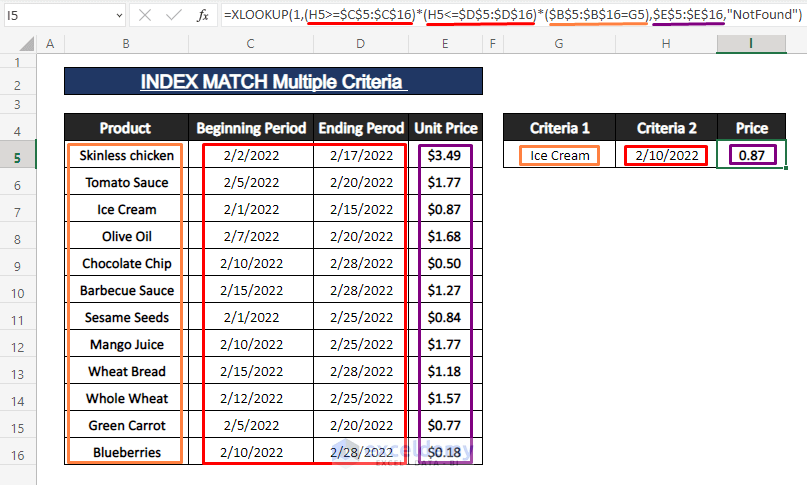This screenshot has height=485, width=807.
Task: Select column C header
Action: coord(251,44)
